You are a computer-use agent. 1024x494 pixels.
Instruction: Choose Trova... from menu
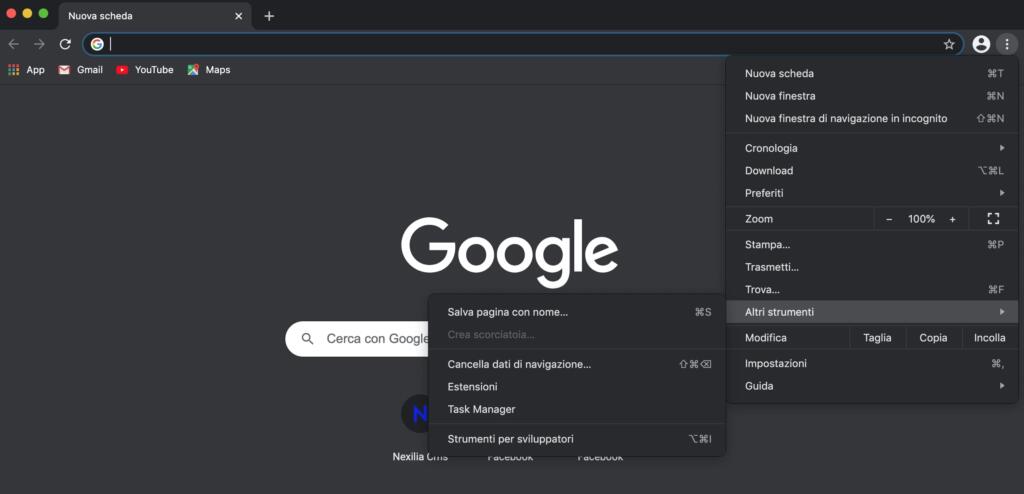pos(874,289)
